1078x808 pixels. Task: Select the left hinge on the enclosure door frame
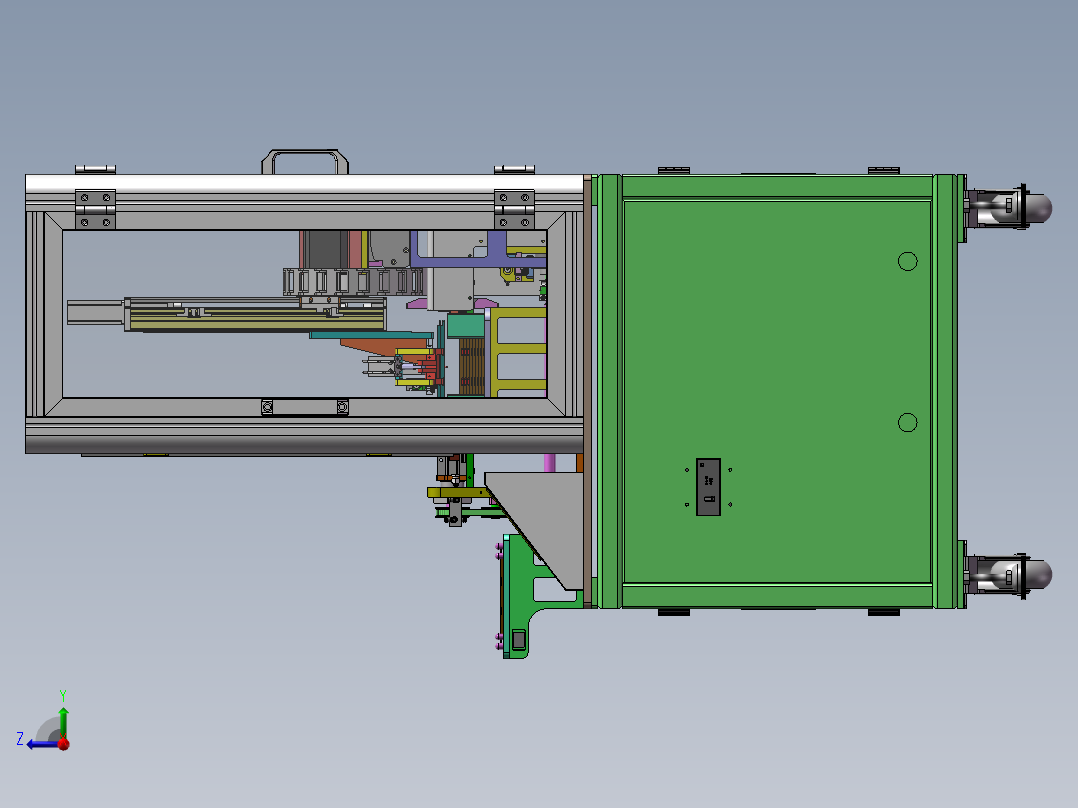click(95, 209)
